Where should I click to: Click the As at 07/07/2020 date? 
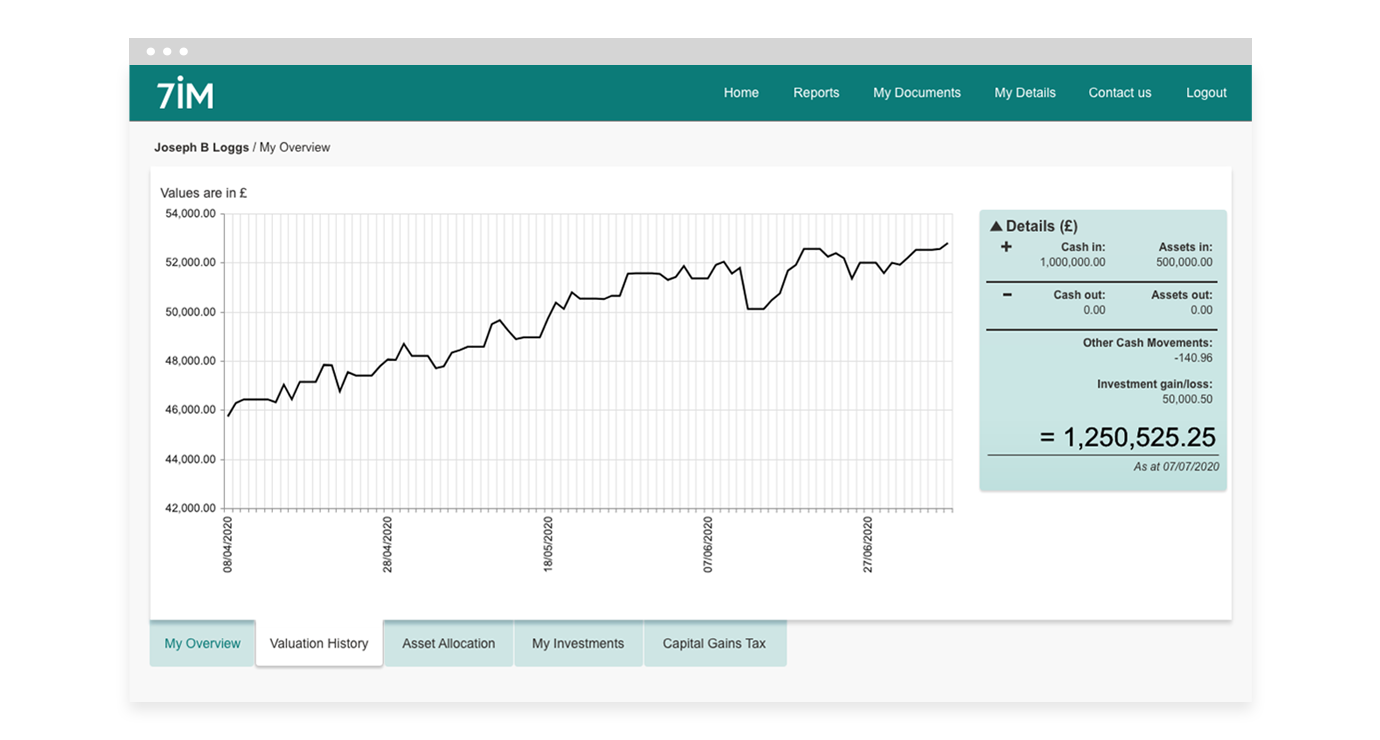[x=1176, y=467]
